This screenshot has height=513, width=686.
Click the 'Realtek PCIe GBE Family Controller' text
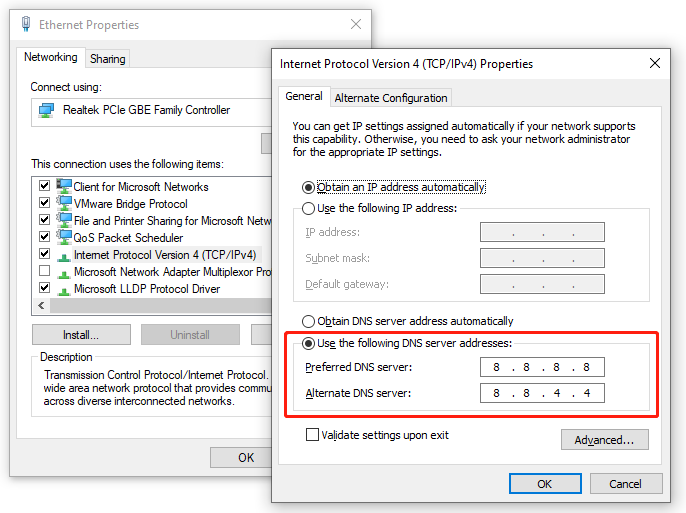point(146,110)
